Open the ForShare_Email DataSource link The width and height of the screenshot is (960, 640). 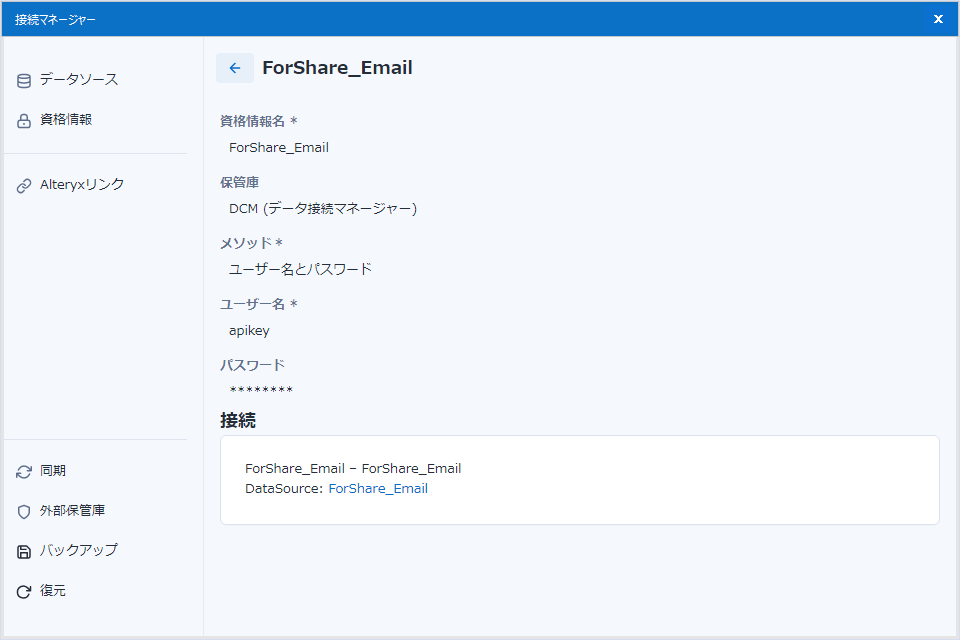tap(378, 489)
